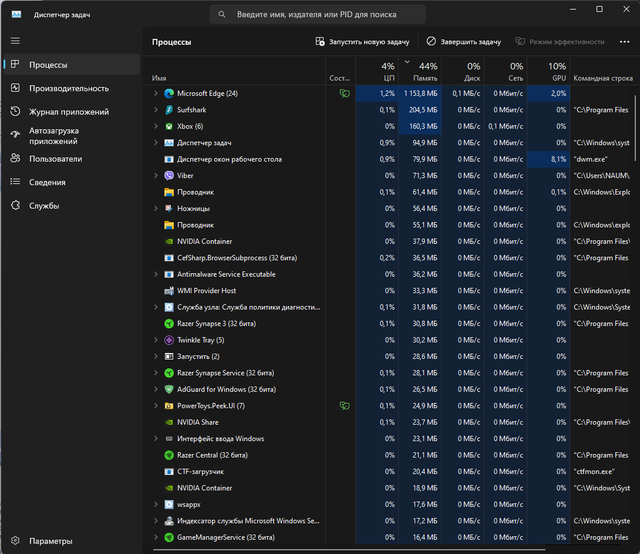
Task: Open the Процессы page
Action: click(x=72, y=65)
